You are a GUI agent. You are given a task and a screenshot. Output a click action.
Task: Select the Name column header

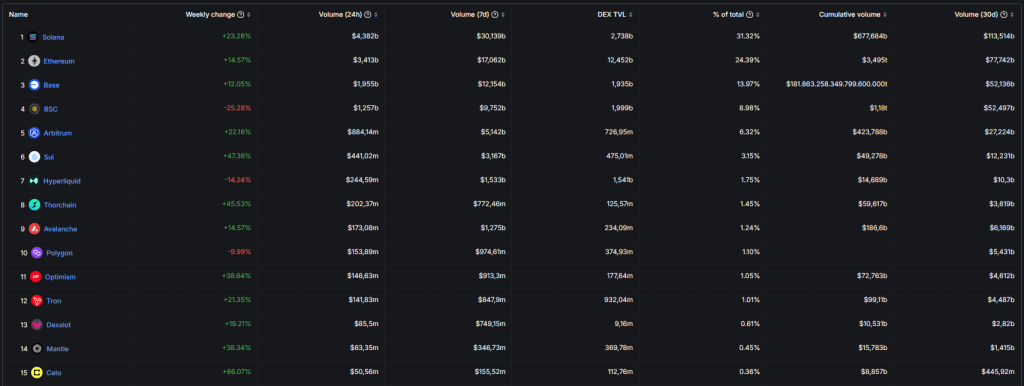(18, 14)
